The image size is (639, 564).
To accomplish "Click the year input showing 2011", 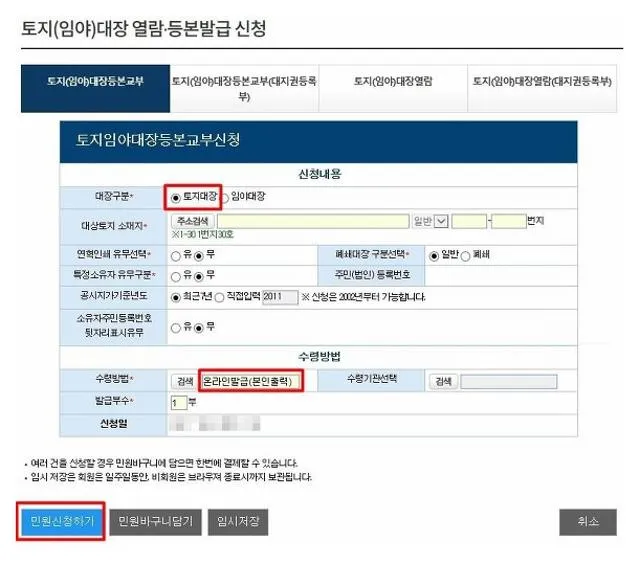I will pos(280,297).
